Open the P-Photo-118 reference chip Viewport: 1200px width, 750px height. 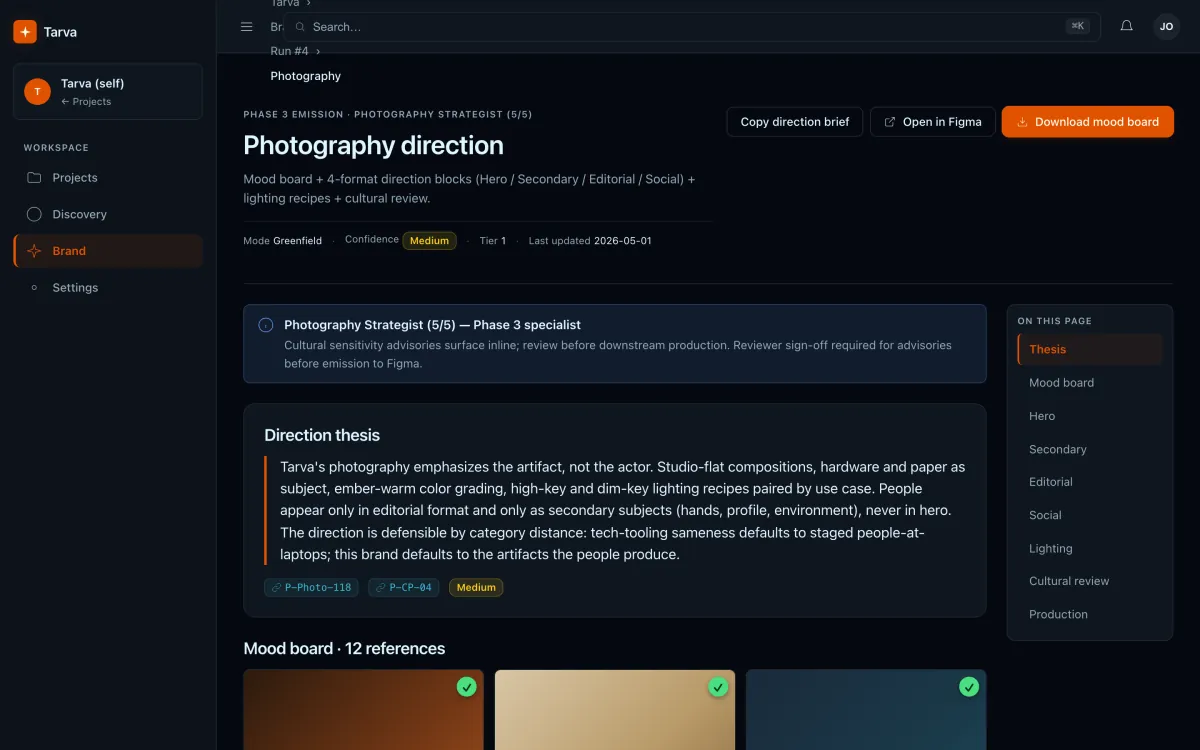[312, 587]
